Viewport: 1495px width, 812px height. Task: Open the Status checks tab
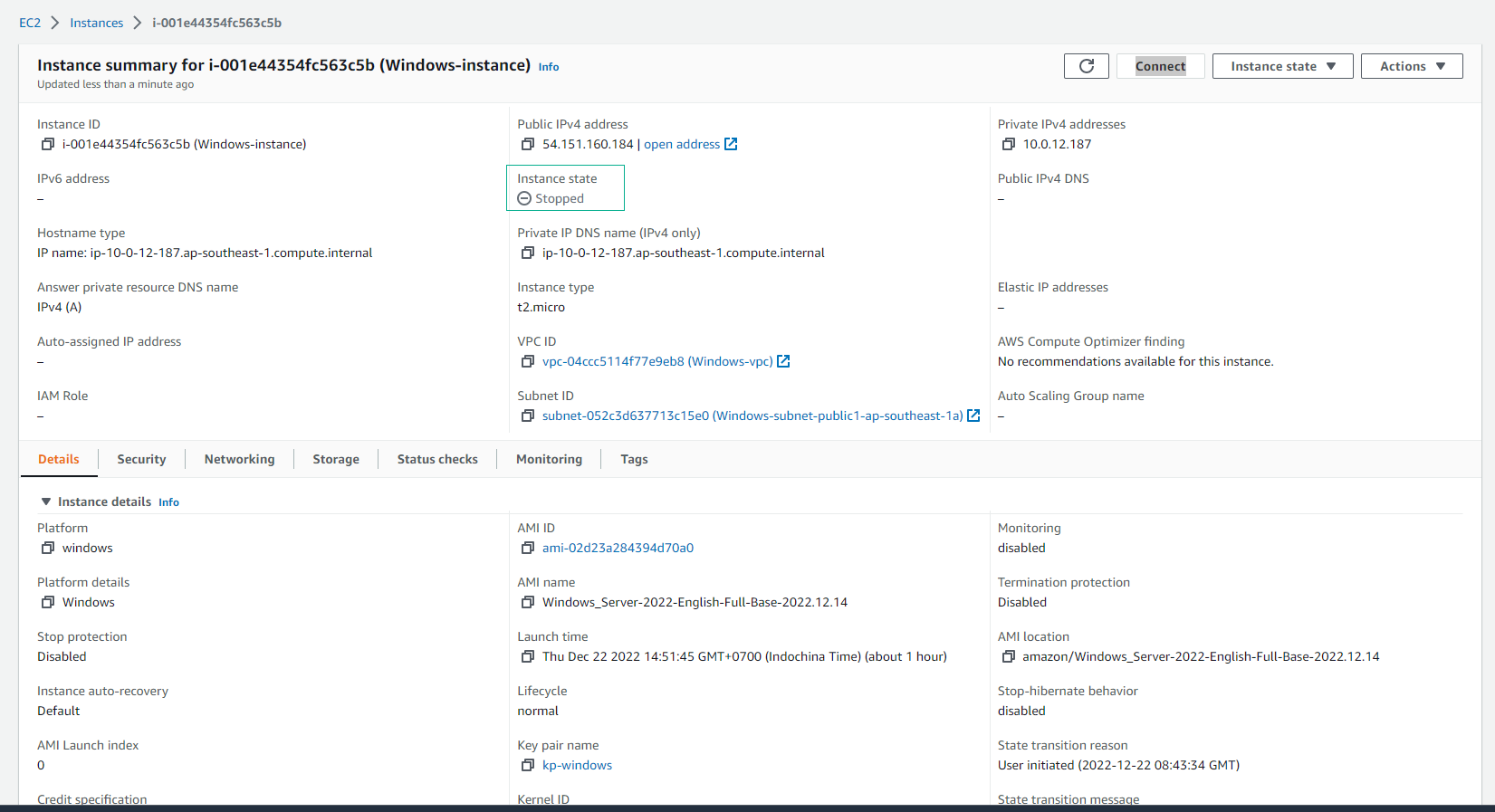tap(437, 459)
